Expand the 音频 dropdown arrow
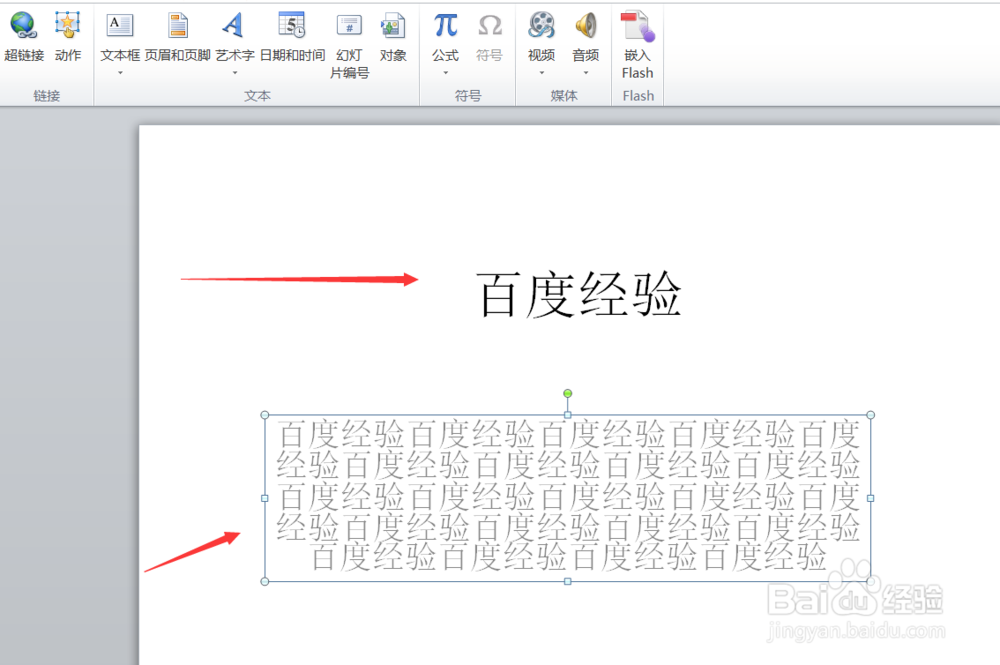The height and width of the screenshot is (665, 1000). click(585, 73)
